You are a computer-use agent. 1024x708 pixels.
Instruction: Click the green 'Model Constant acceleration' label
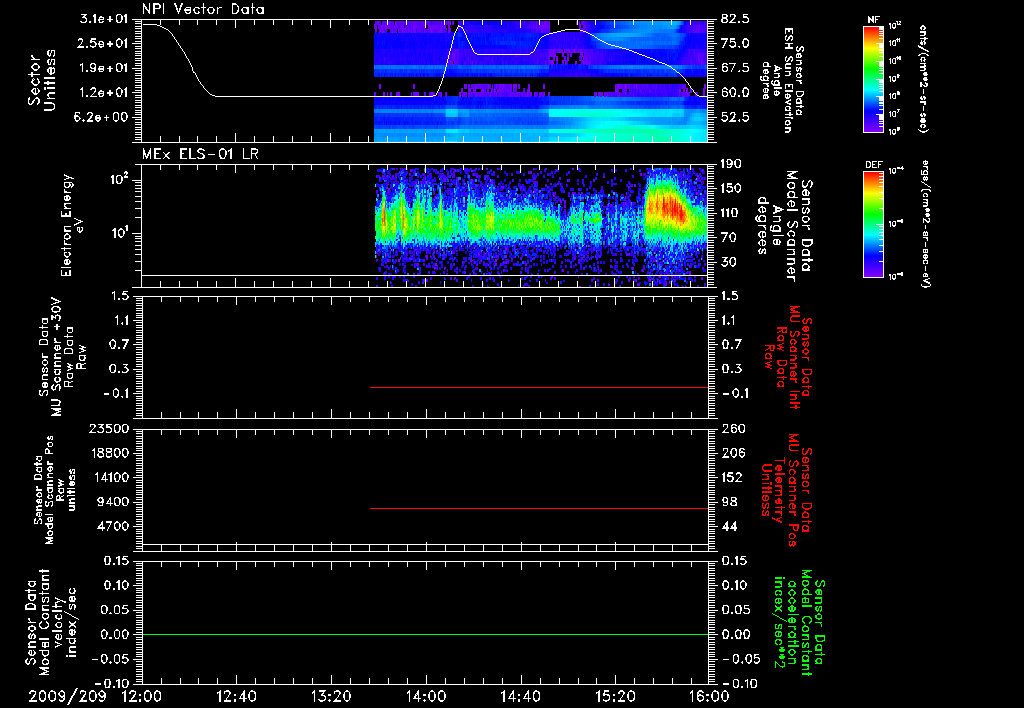[x=799, y=620]
